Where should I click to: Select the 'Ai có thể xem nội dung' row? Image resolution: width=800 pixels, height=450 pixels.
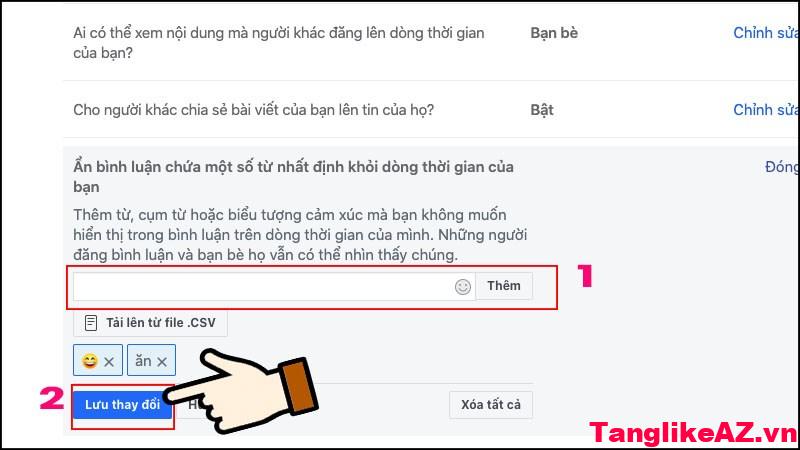(x=431, y=43)
